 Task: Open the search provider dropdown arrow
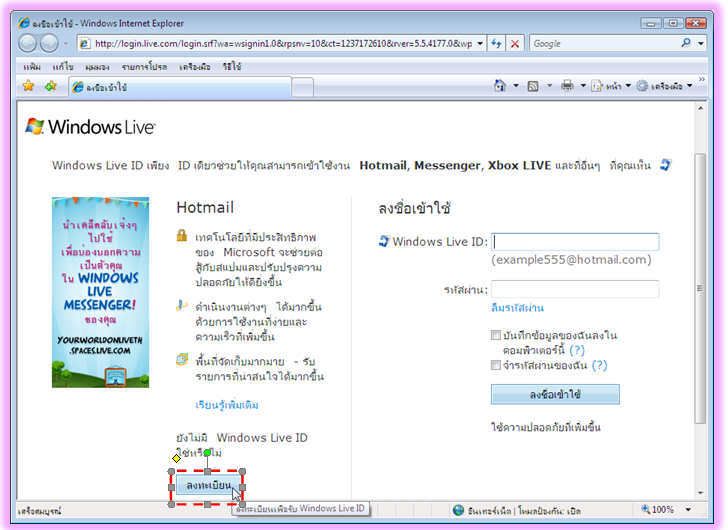701,44
